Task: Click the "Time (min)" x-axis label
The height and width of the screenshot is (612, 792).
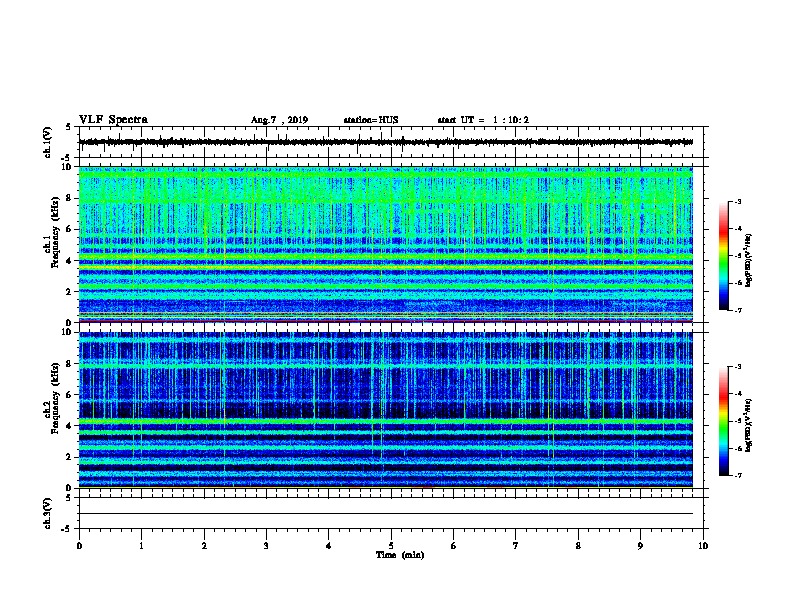Action: (x=400, y=555)
